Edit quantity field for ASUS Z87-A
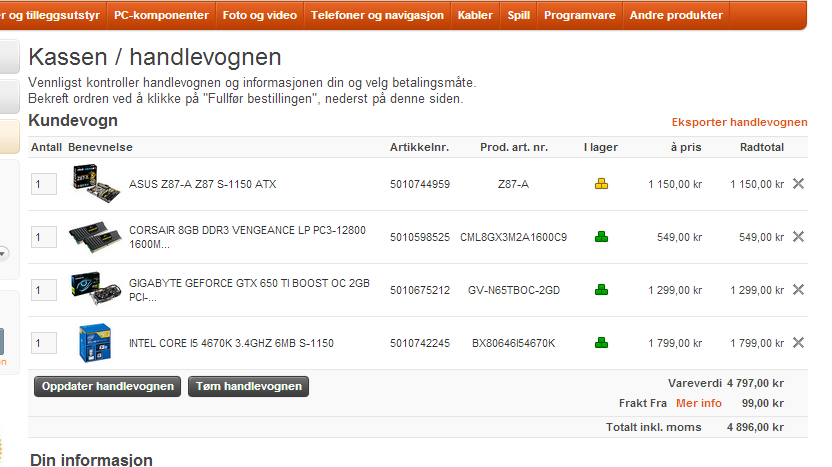This screenshot has height=467, width=832. (44, 184)
